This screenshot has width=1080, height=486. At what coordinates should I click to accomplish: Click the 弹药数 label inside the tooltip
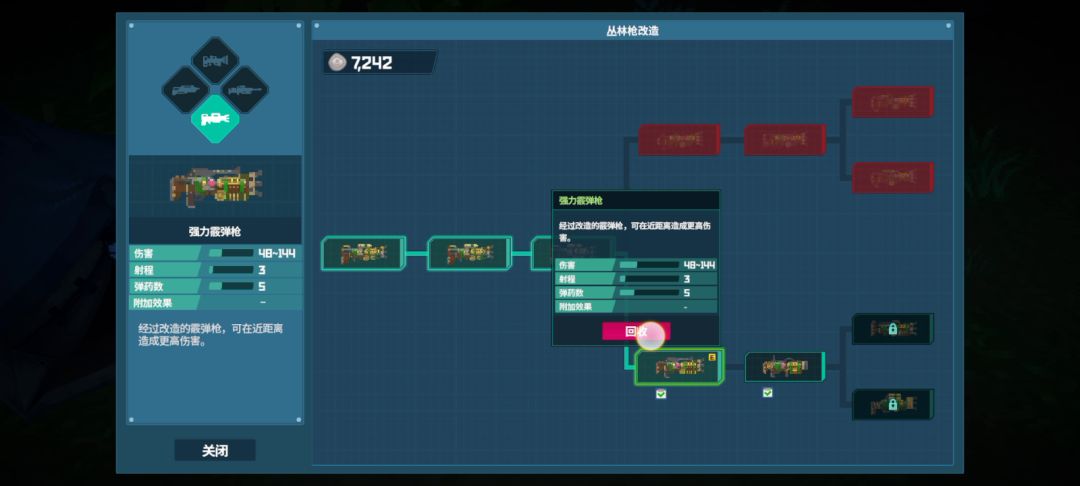[x=571, y=293]
